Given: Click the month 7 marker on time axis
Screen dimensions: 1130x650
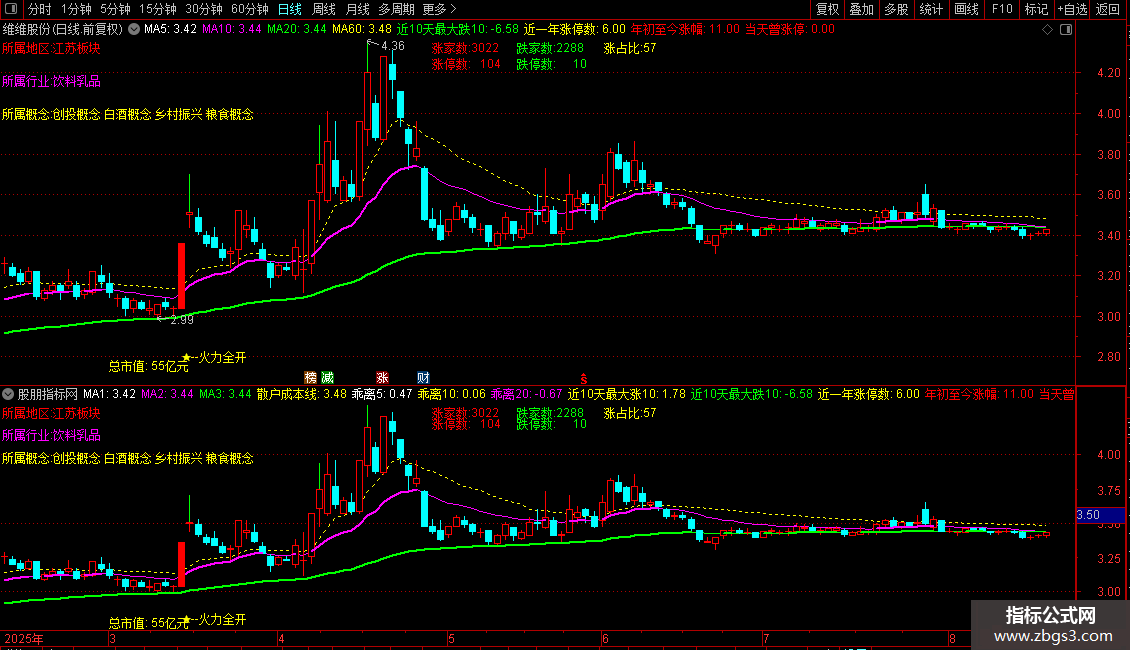Looking at the screenshot, I should point(766,638).
